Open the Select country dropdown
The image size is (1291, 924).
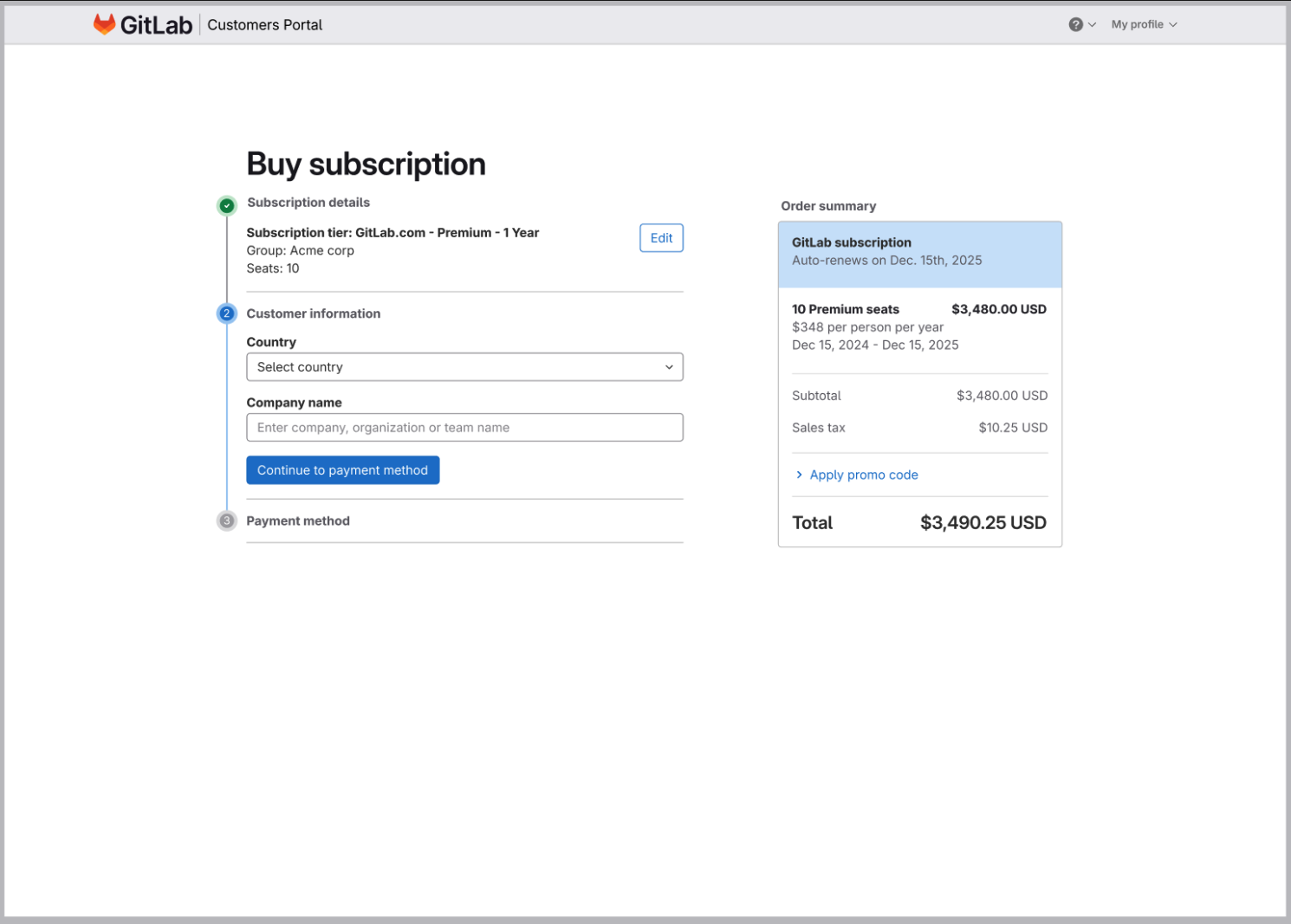pos(464,367)
